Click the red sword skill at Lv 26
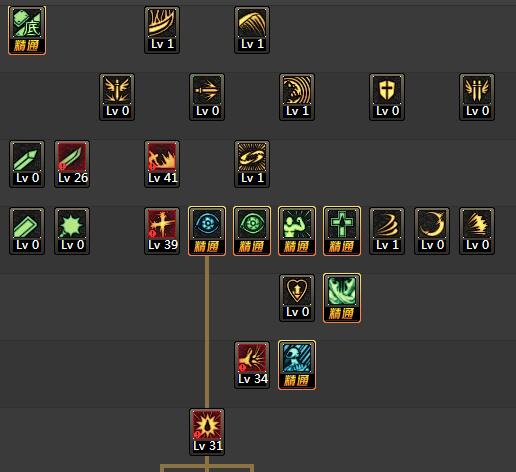Viewport: 516px width, 472px height. [x=72, y=164]
